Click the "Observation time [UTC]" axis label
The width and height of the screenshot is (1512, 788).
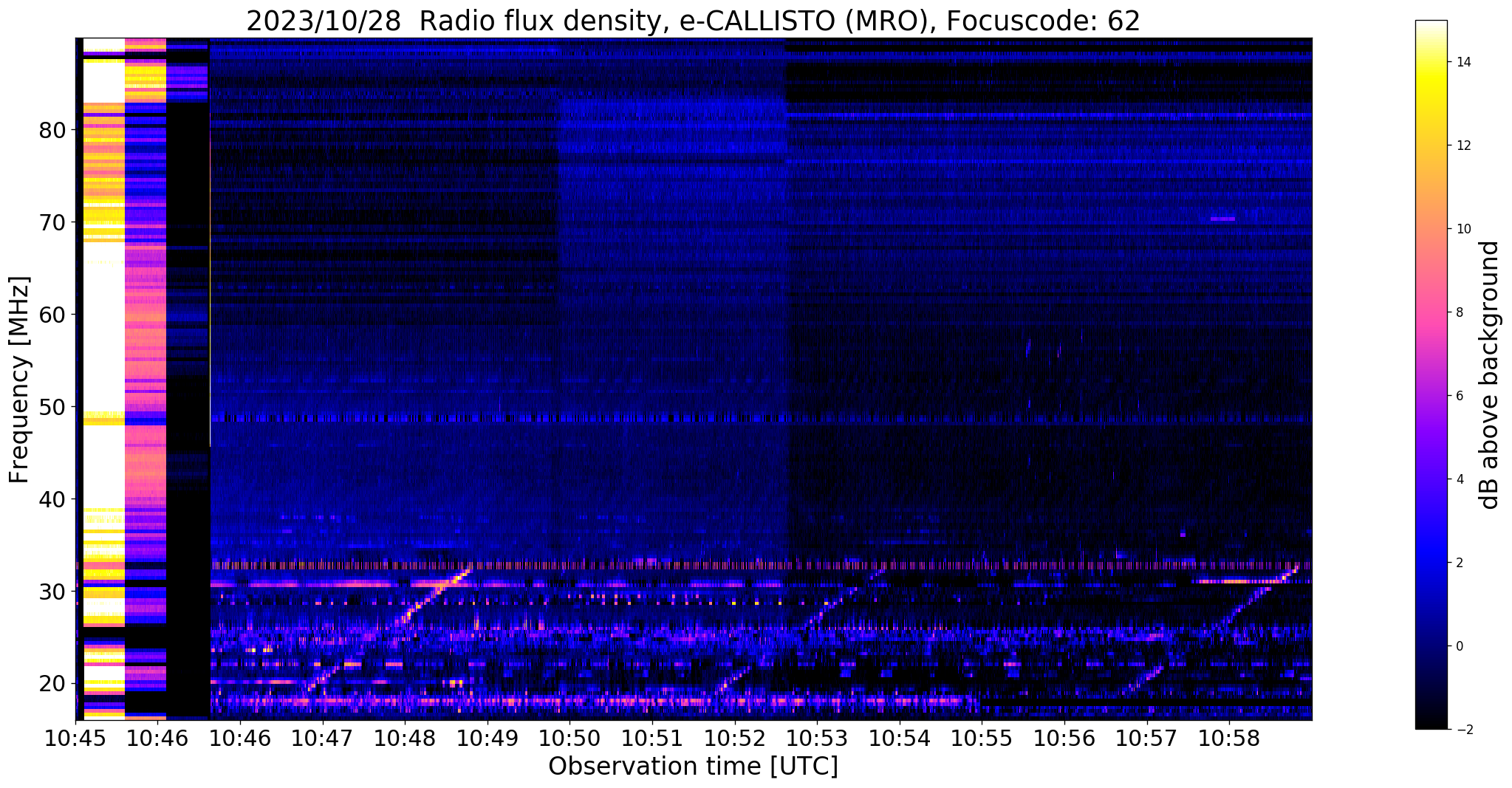[693, 767]
